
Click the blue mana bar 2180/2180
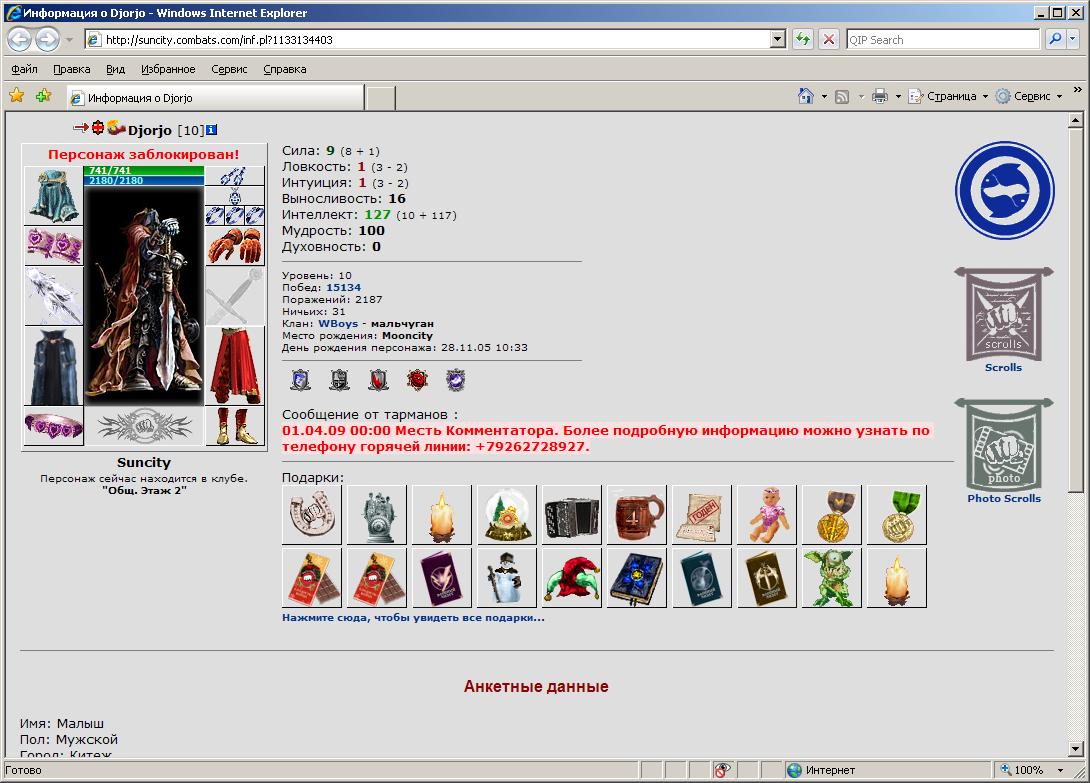[144, 180]
